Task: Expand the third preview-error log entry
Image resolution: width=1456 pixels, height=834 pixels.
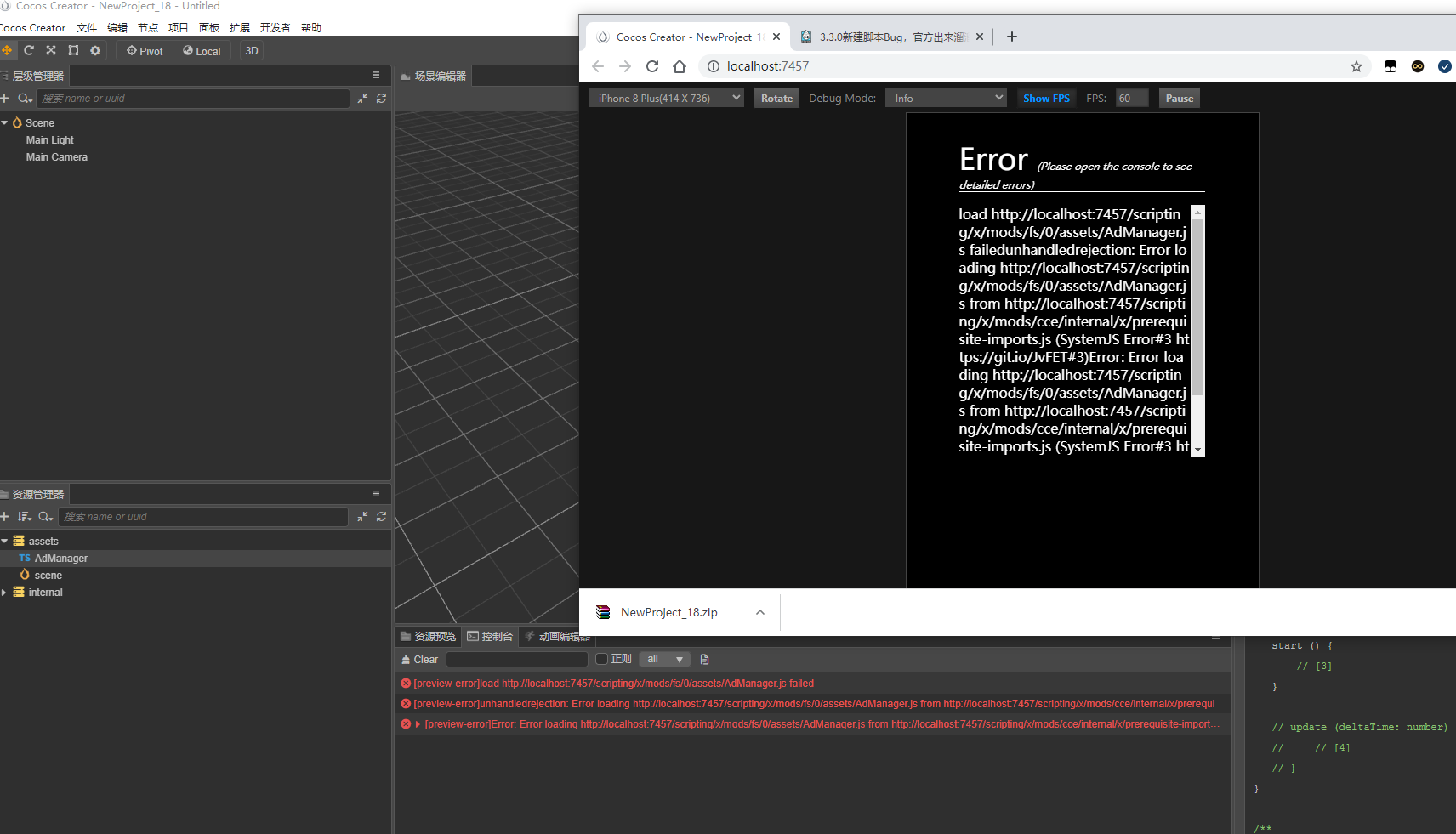Action: point(418,724)
